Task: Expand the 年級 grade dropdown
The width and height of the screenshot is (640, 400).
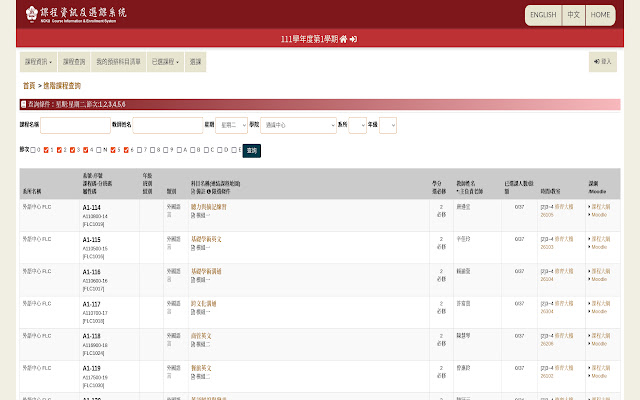Action: [x=388, y=125]
